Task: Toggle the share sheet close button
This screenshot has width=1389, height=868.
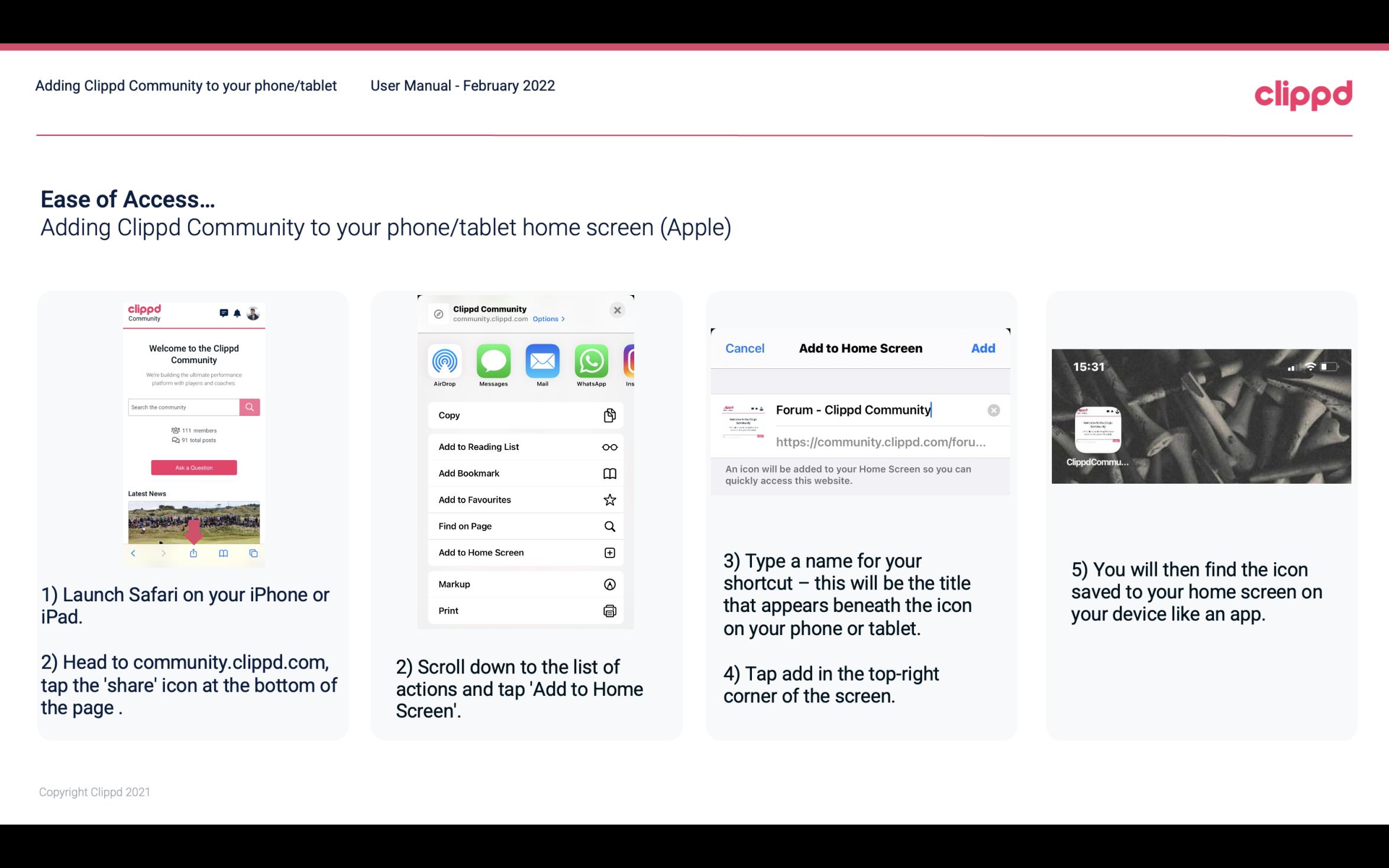Action: (x=618, y=310)
